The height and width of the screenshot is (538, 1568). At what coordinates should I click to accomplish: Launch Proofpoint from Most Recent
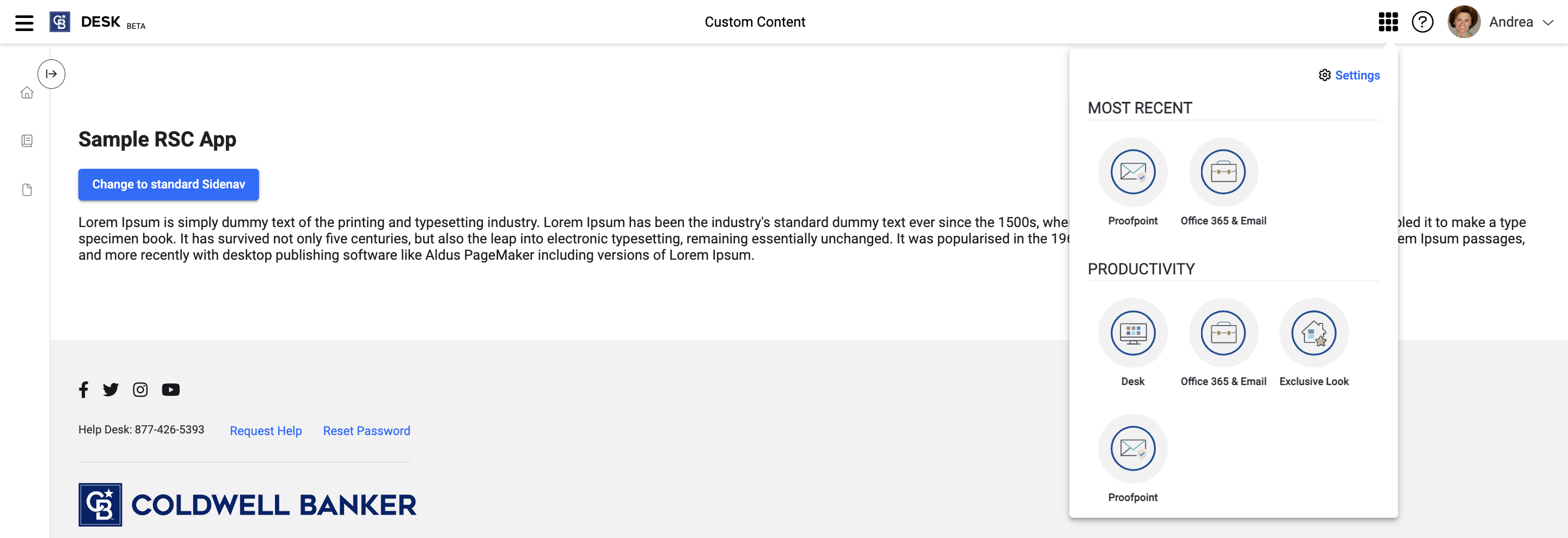1132,172
